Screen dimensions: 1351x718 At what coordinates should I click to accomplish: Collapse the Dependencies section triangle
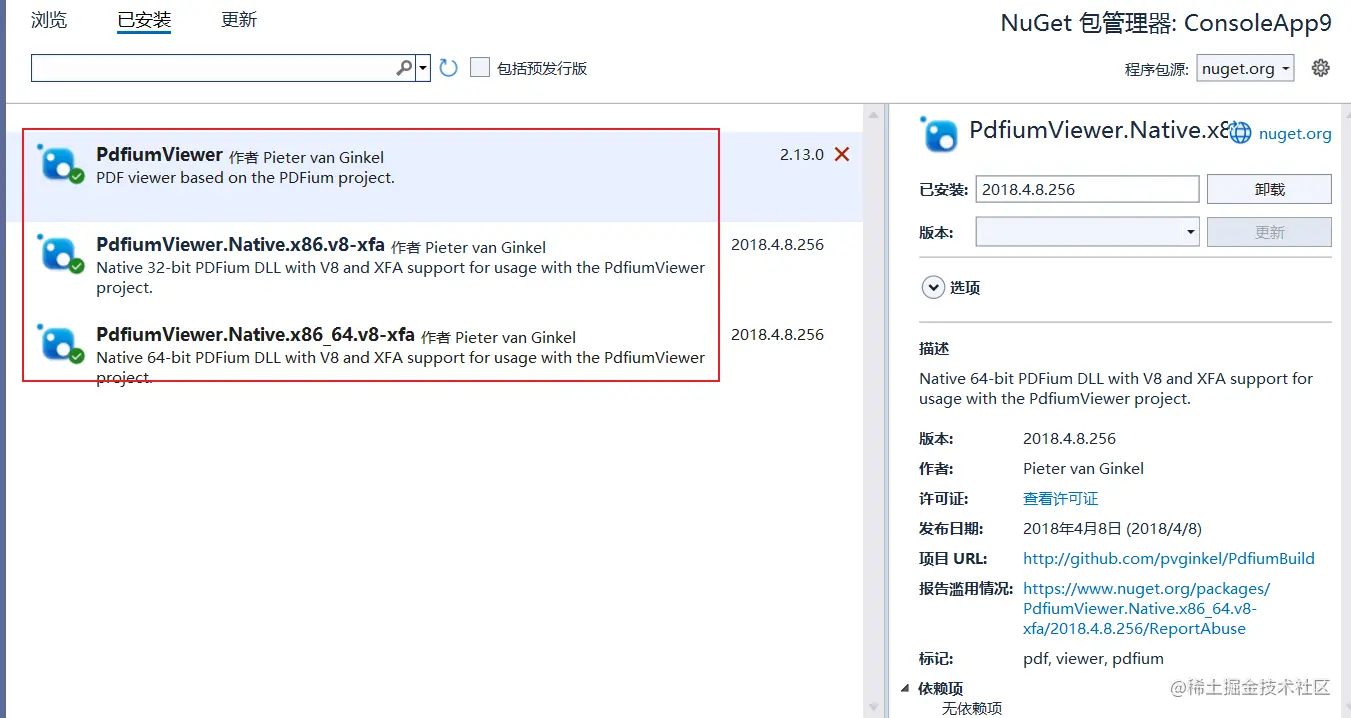point(906,688)
